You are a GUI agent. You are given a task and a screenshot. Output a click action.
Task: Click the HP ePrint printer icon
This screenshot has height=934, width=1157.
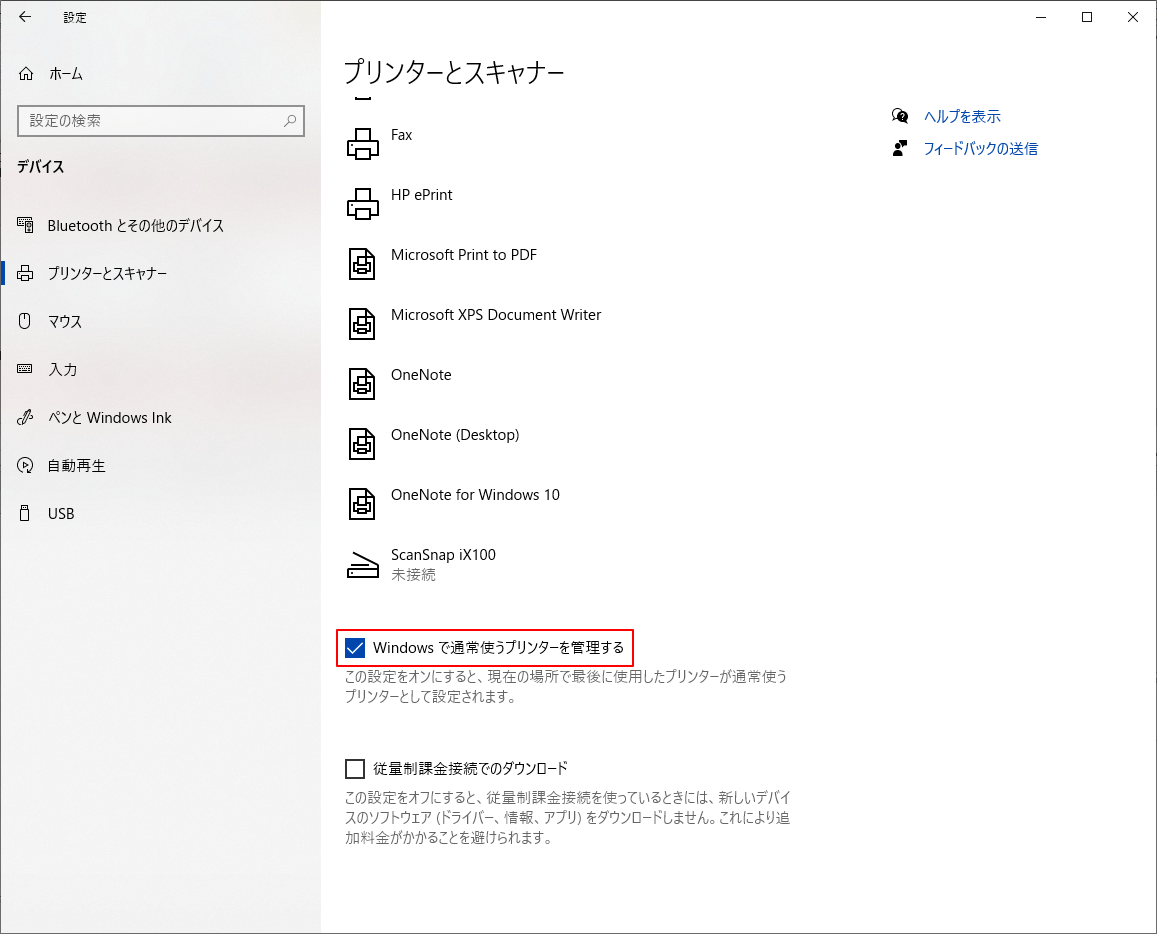point(362,203)
